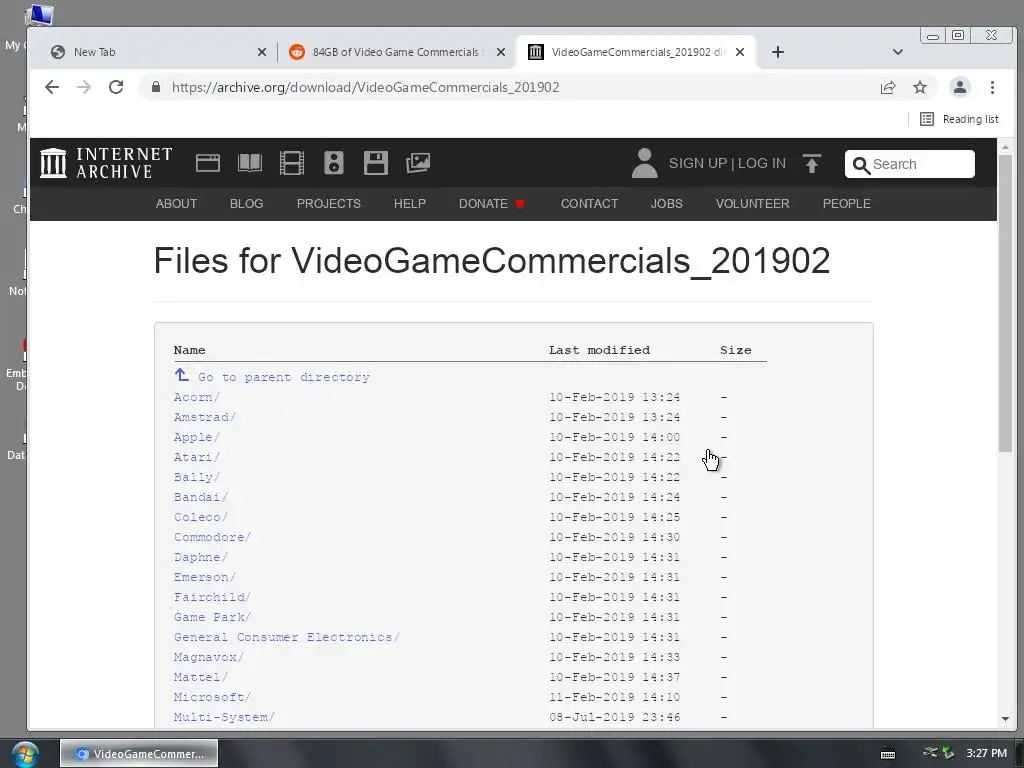Open the Coleco/ folder

(200, 517)
